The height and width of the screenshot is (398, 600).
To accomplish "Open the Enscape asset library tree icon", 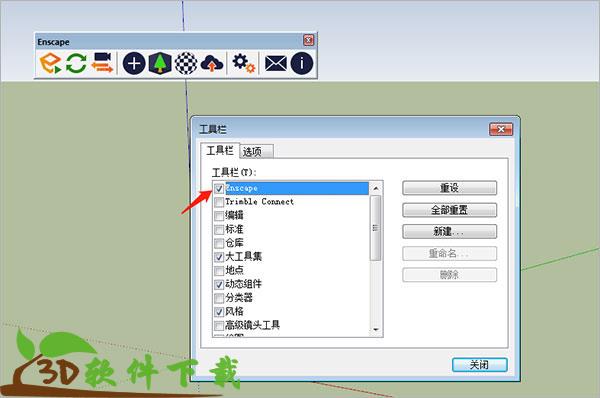I will click(160, 63).
